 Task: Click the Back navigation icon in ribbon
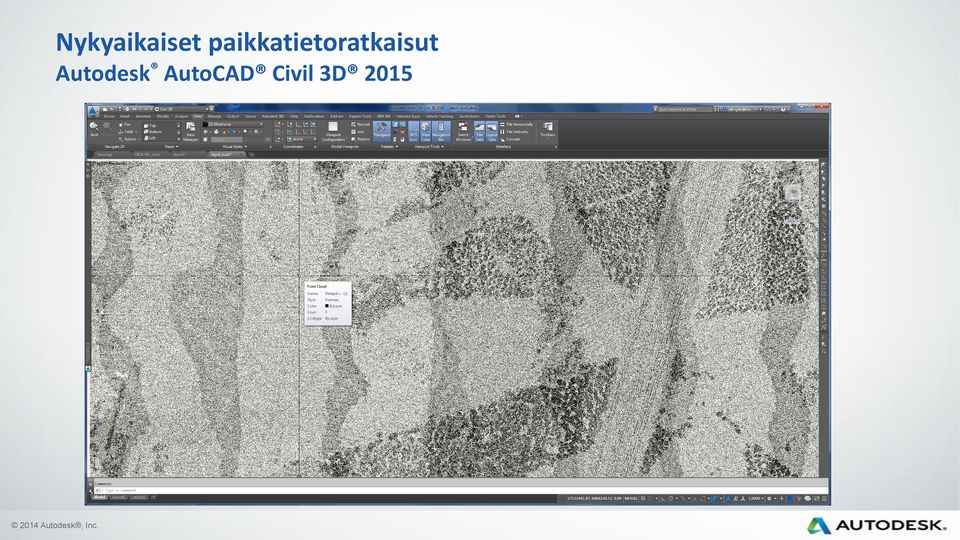(94, 128)
